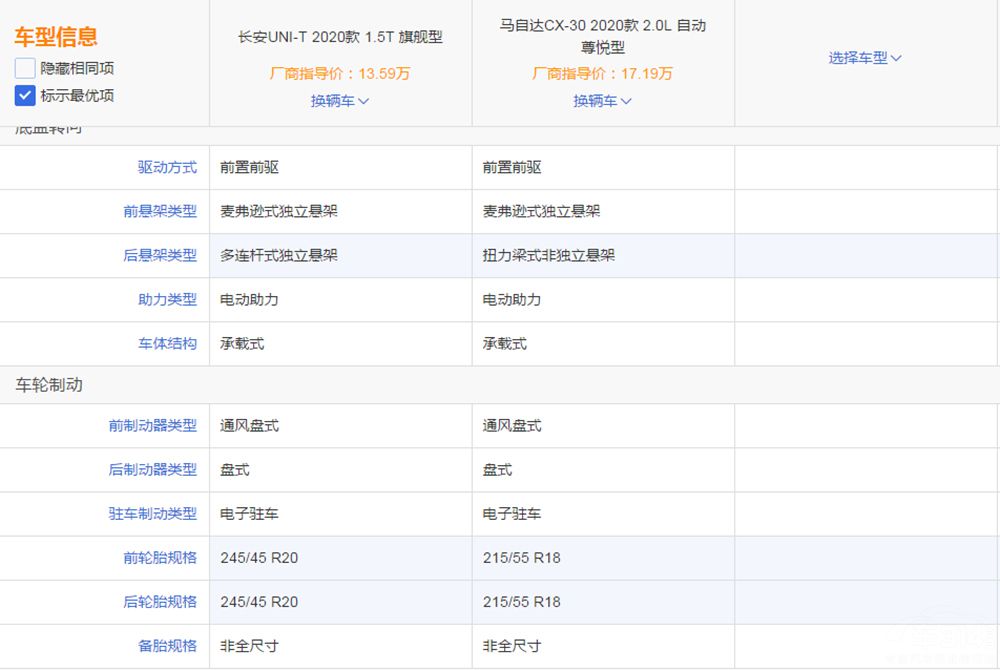Viewport: 1000px width, 670px height.
Task: Select the 车体结构 parameter label
Action: (x=167, y=344)
